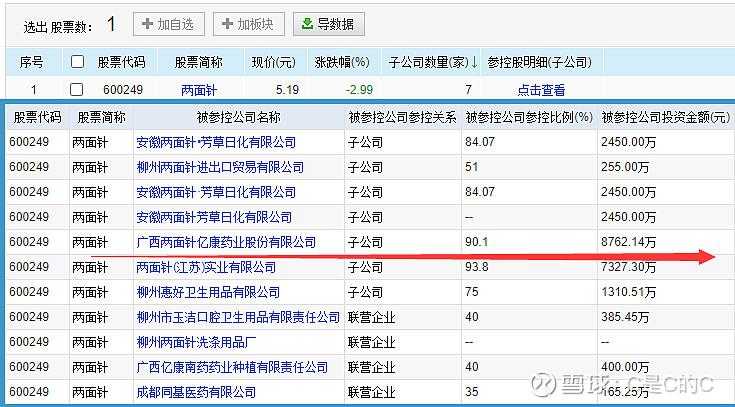
Task: Select the top 股票简称 column header
Action: pos(198,62)
